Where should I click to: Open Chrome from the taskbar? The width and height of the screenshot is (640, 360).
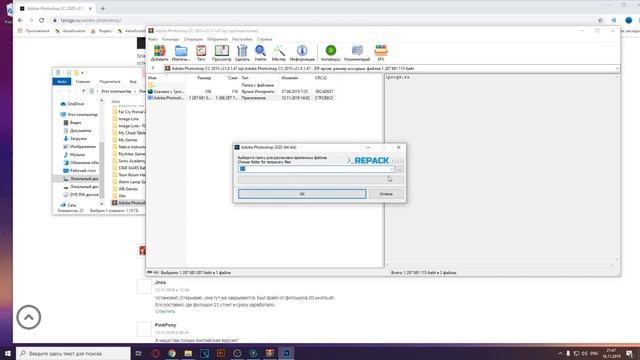(172, 353)
